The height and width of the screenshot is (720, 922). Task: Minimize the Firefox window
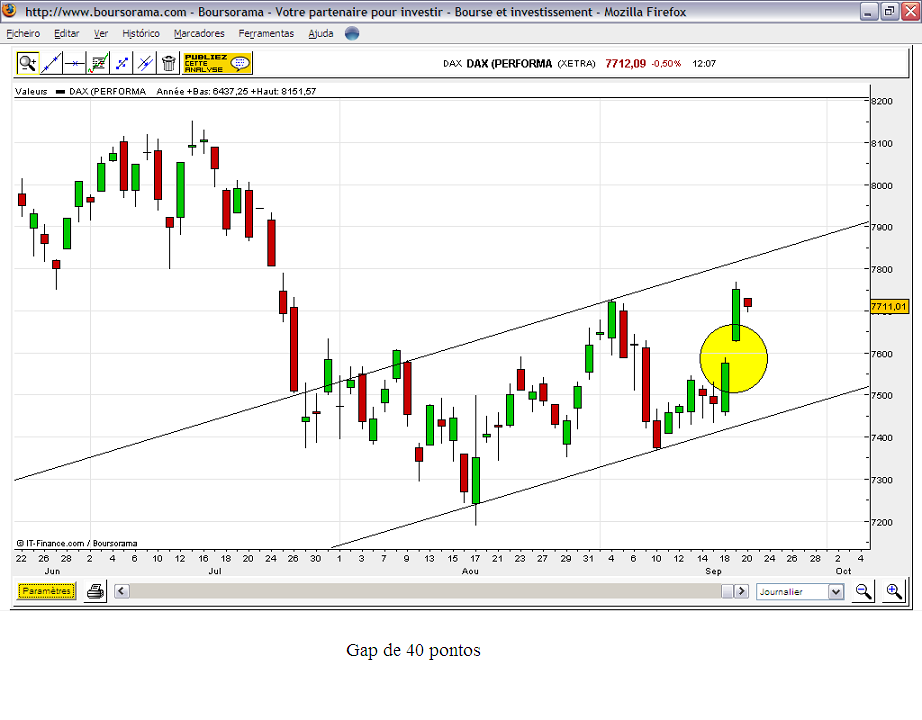(868, 11)
